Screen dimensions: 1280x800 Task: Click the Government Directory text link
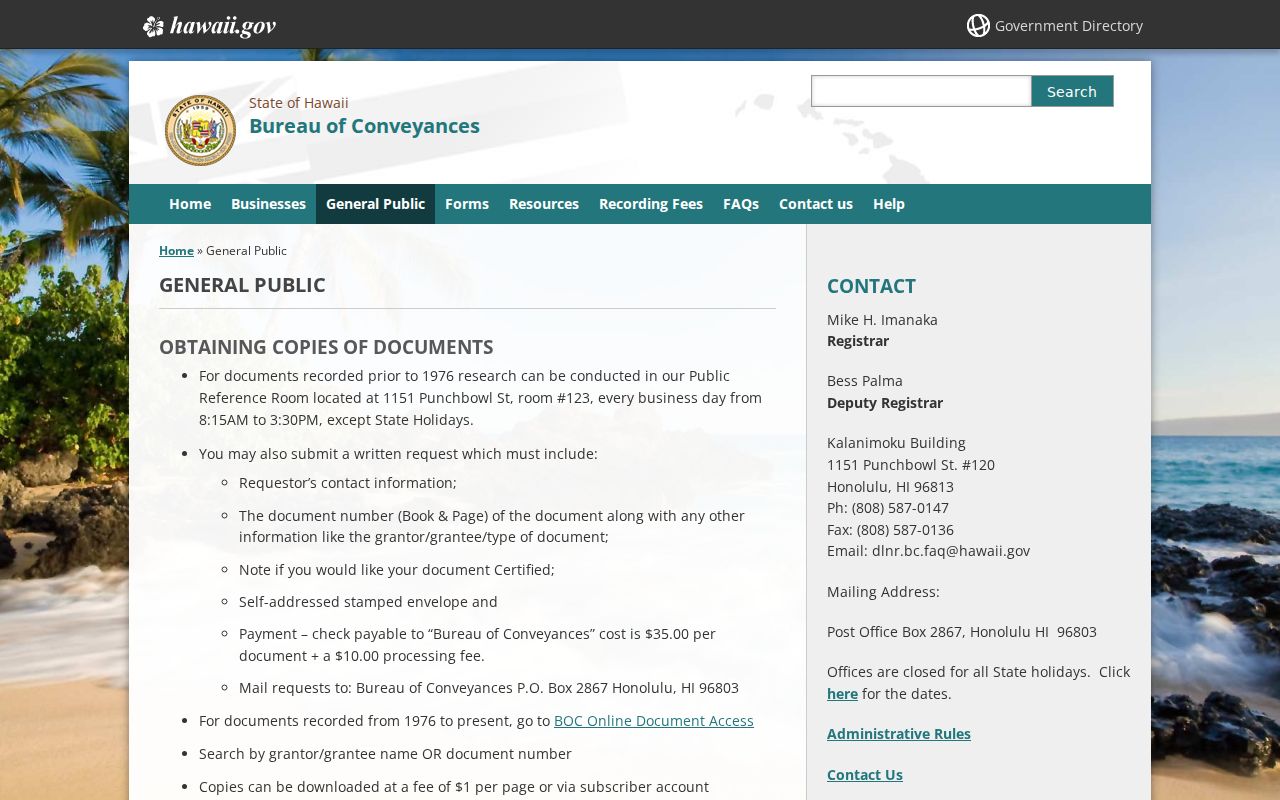coord(1069,26)
